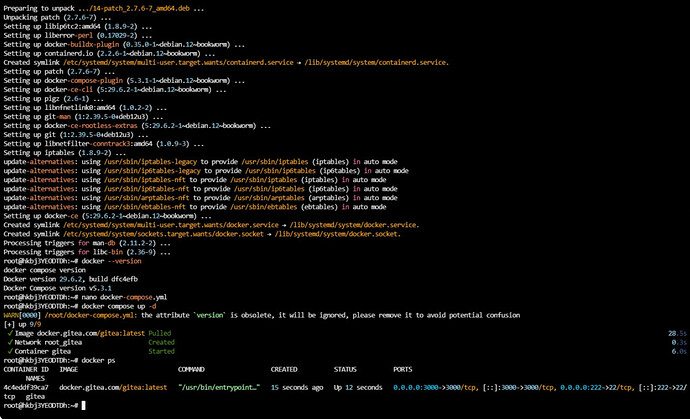This screenshot has height=419, width=690.
Task: Click 'Preparing to unpack' first line
Action: click(104, 8)
